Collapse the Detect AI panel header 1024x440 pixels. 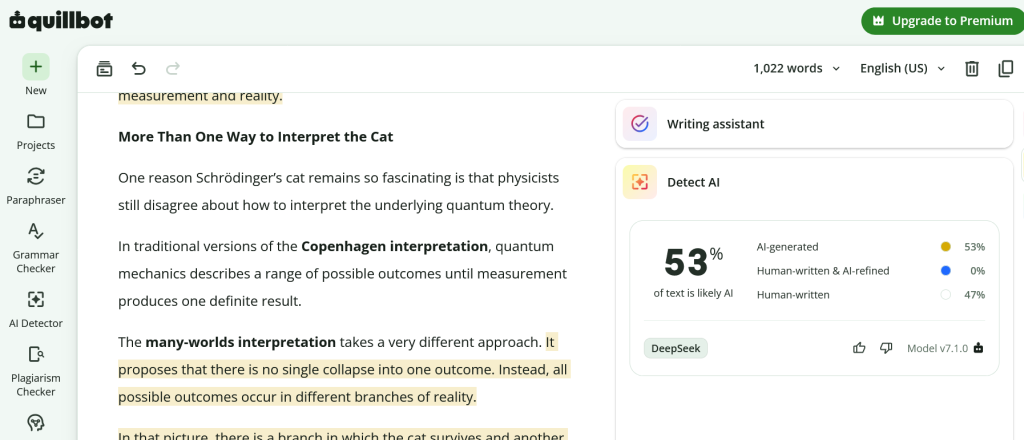[x=814, y=182]
